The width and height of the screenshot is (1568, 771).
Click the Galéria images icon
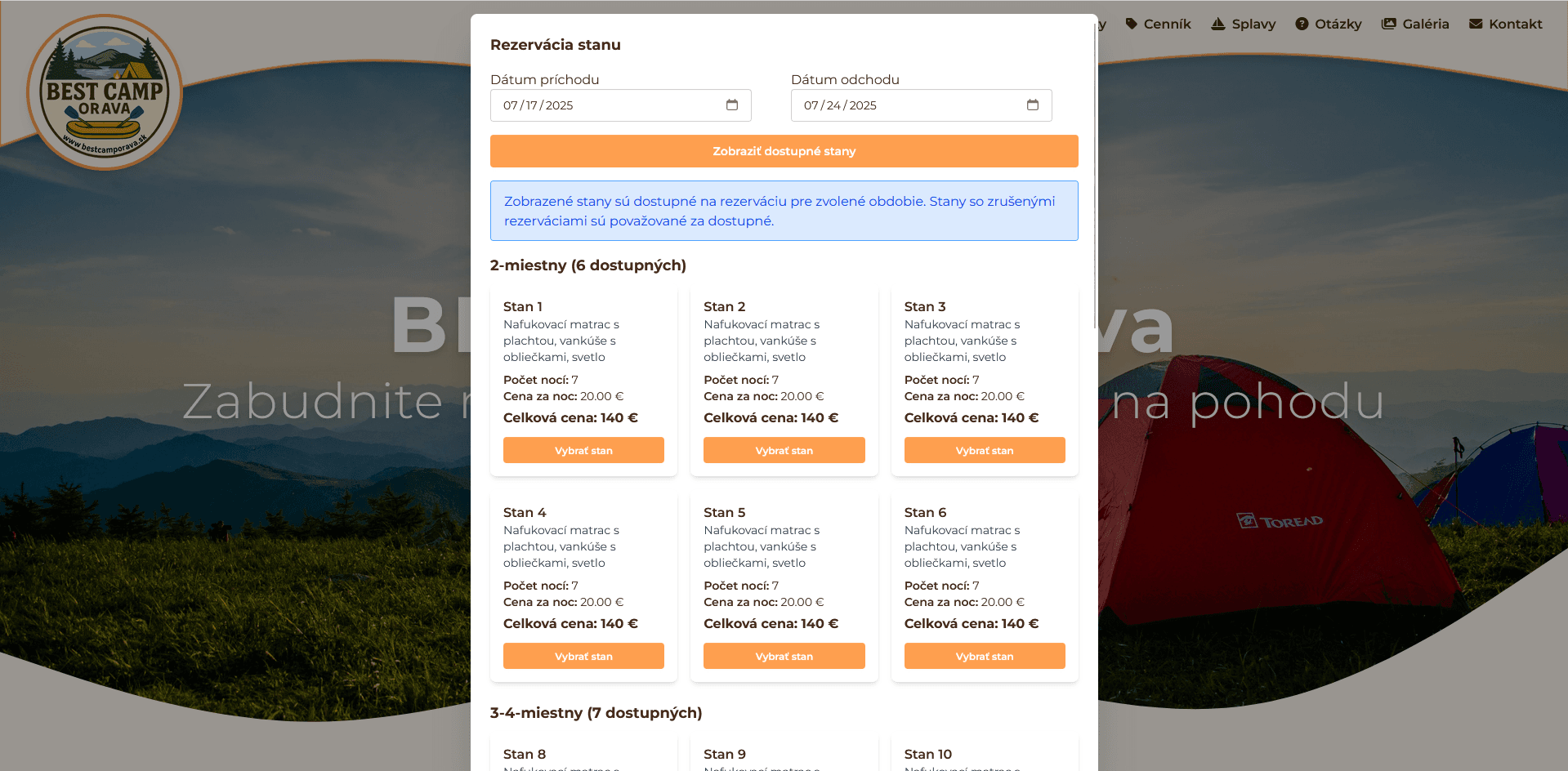tap(1388, 24)
